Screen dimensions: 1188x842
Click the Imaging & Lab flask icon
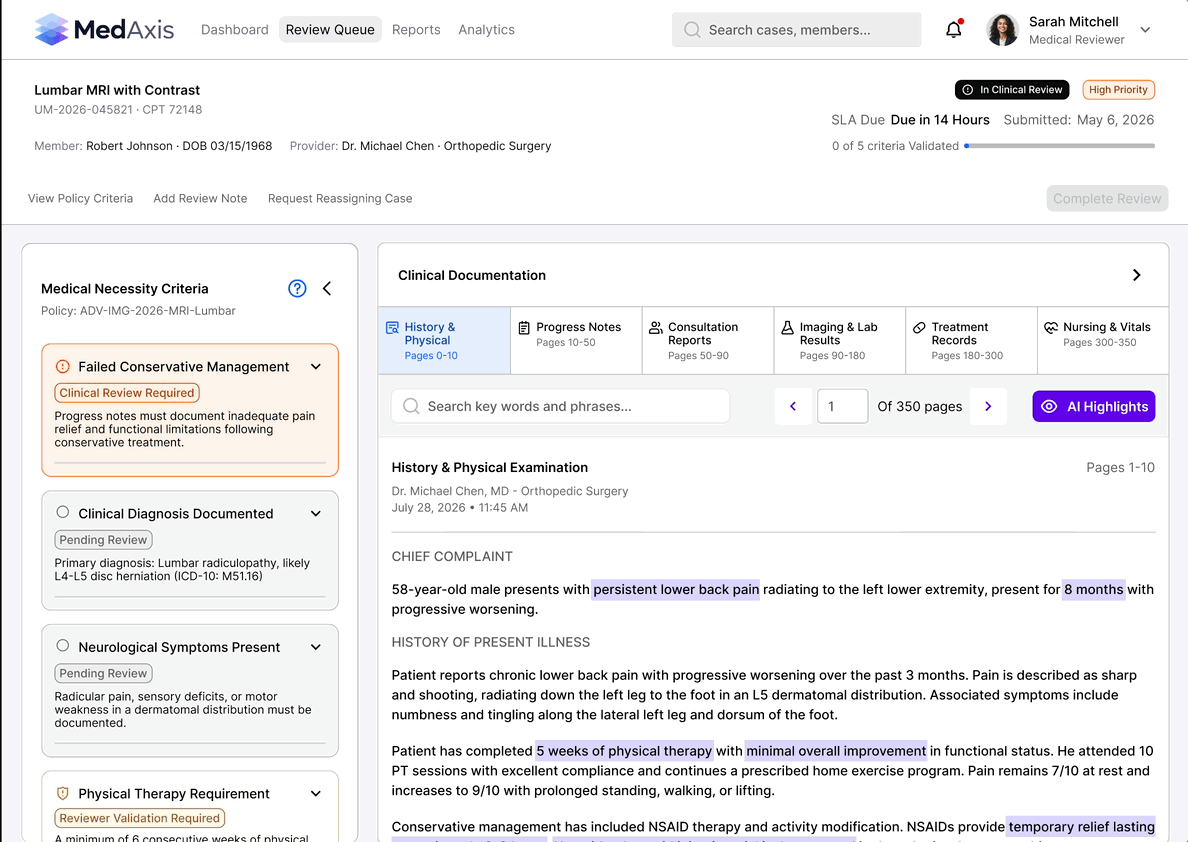click(788, 327)
